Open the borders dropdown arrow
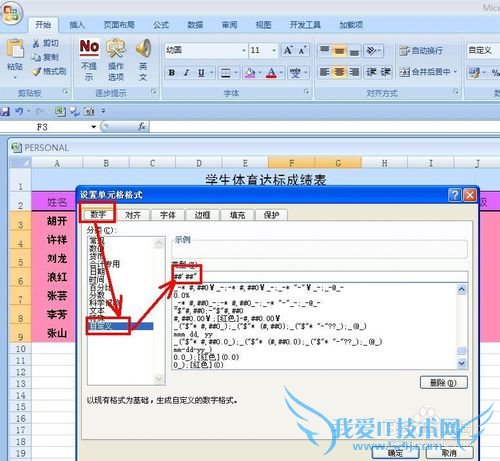 236,73
